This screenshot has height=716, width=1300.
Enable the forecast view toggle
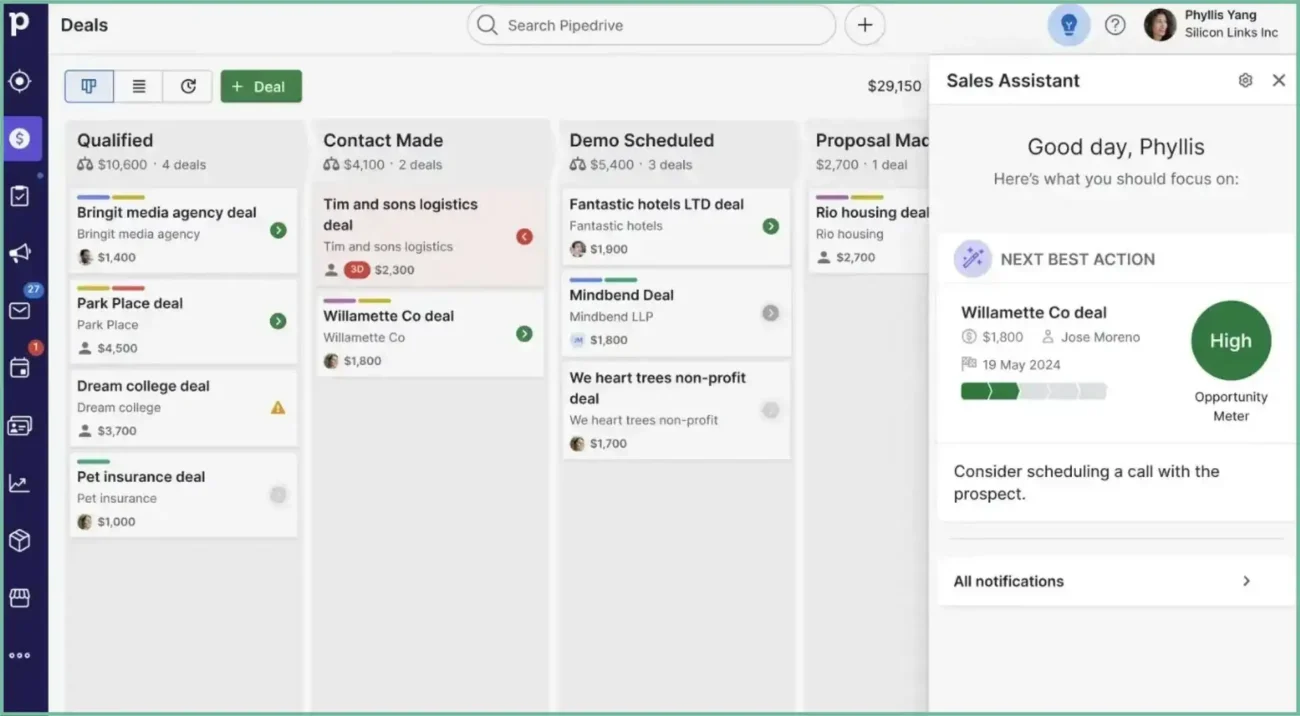187,86
